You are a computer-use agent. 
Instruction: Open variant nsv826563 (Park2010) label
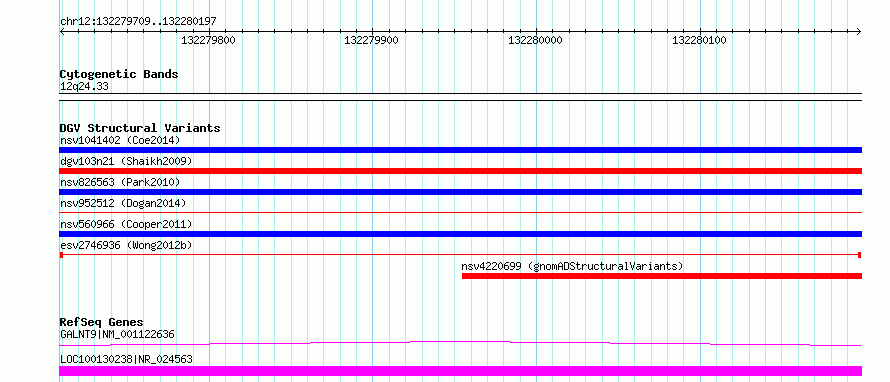pyautogui.click(x=120, y=182)
